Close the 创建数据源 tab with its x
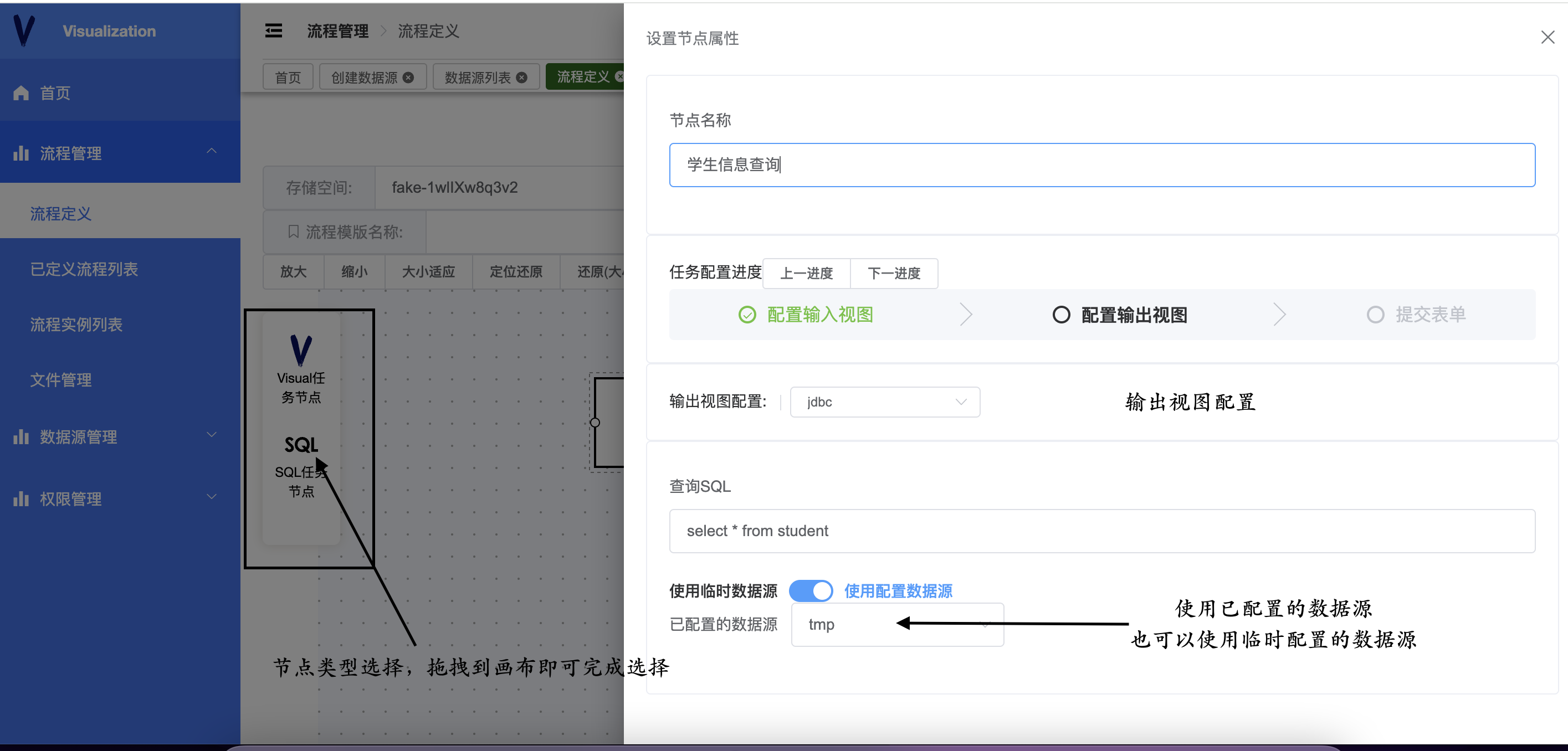Image resolution: width=1568 pixels, height=751 pixels. 408,78
